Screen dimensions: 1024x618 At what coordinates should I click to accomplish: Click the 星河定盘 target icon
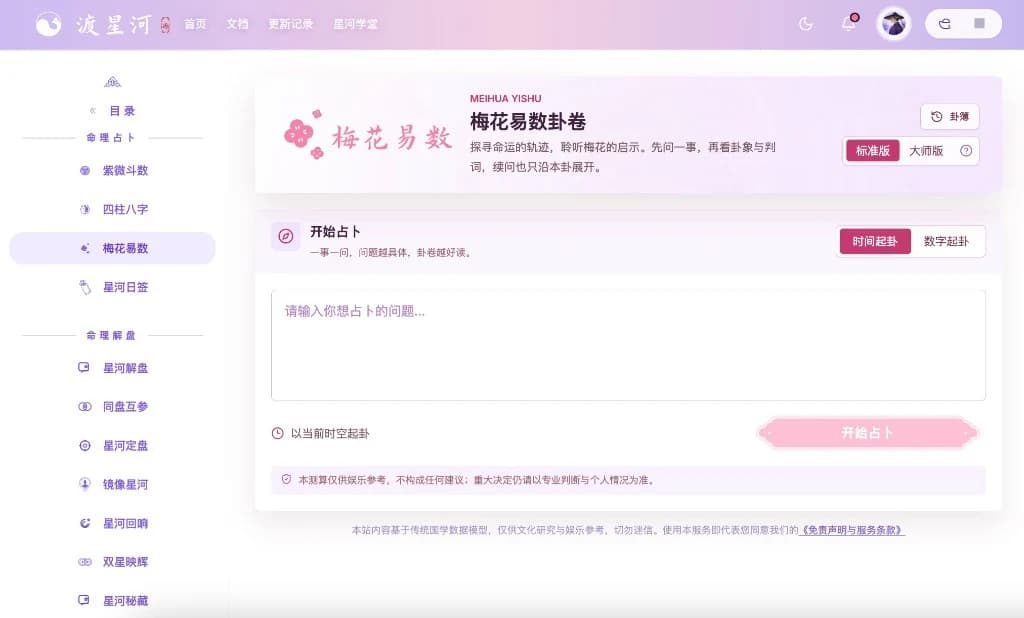[85, 446]
